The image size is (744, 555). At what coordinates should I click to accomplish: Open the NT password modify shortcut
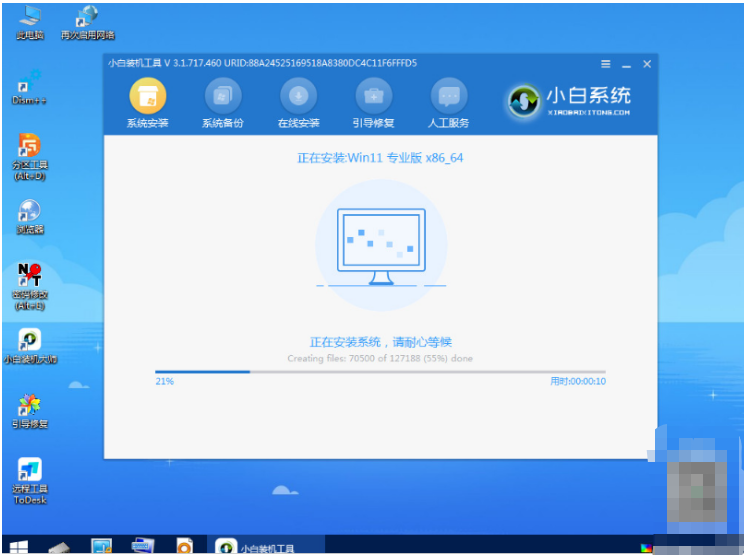tap(30, 287)
